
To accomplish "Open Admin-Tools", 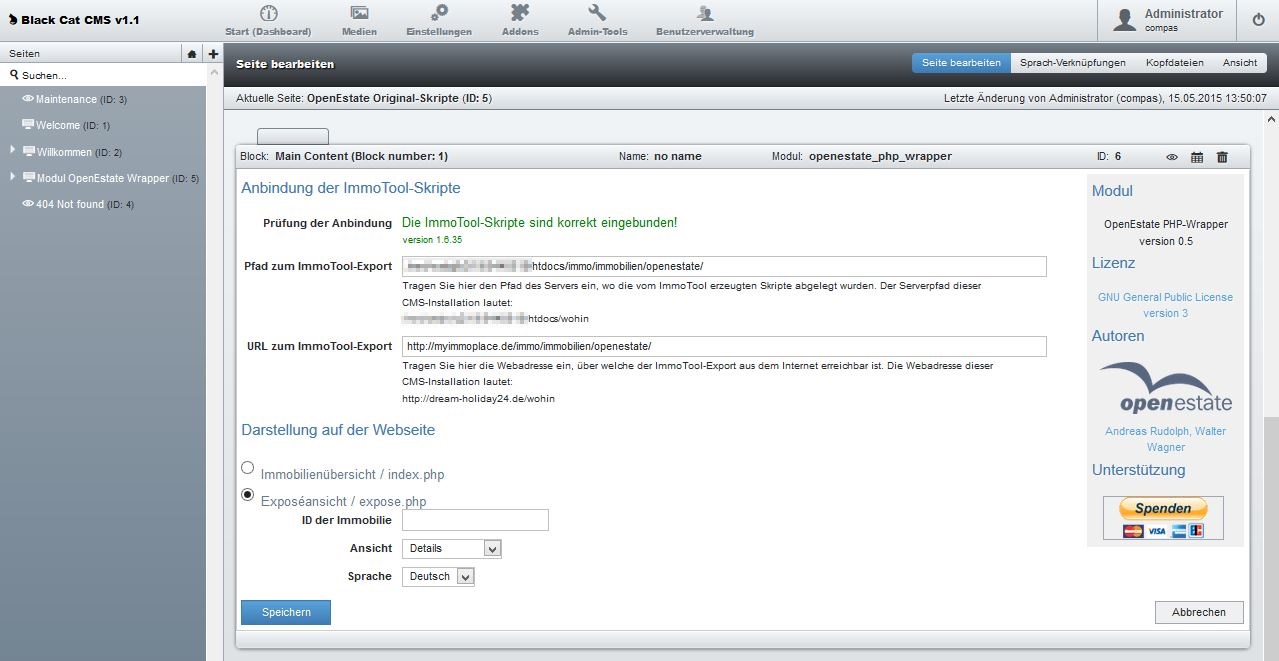I will [x=597, y=21].
